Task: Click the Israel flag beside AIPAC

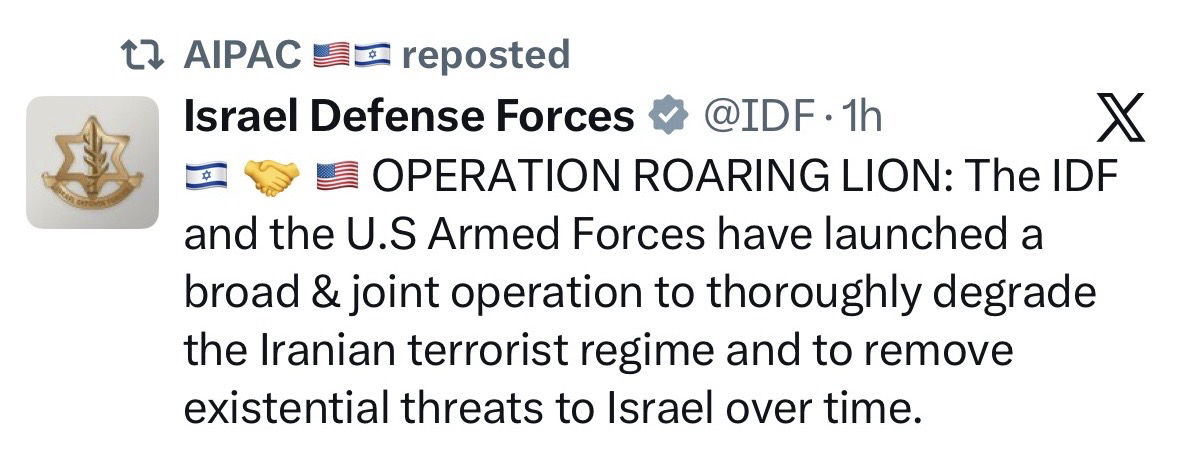Action: pyautogui.click(x=369, y=56)
